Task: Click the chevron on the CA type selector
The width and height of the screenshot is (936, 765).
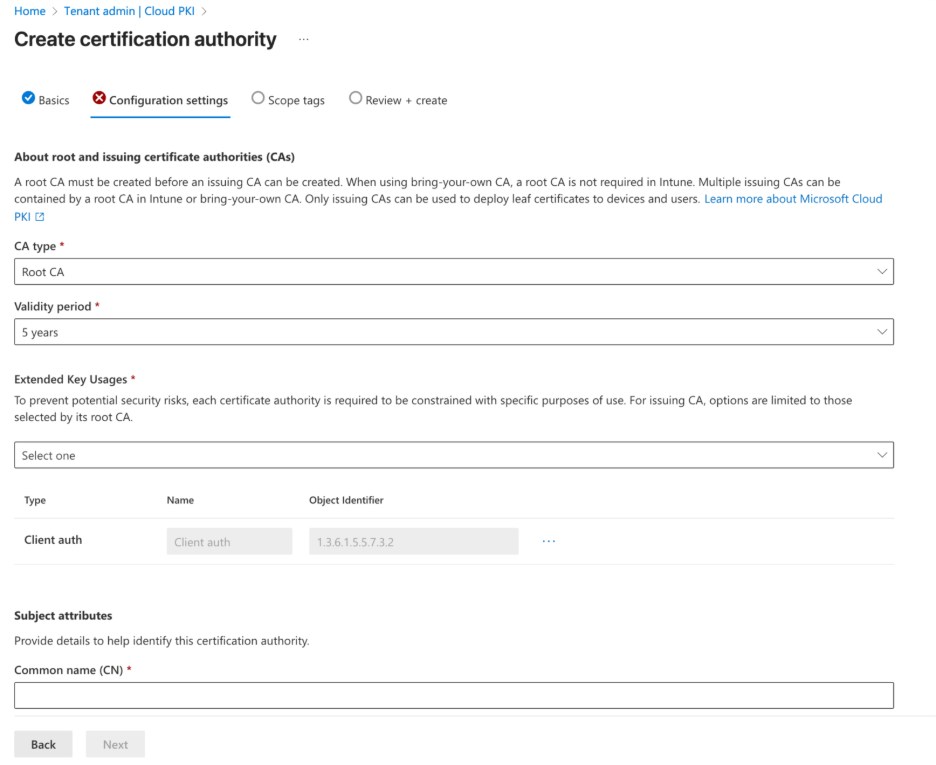Action: [x=882, y=271]
